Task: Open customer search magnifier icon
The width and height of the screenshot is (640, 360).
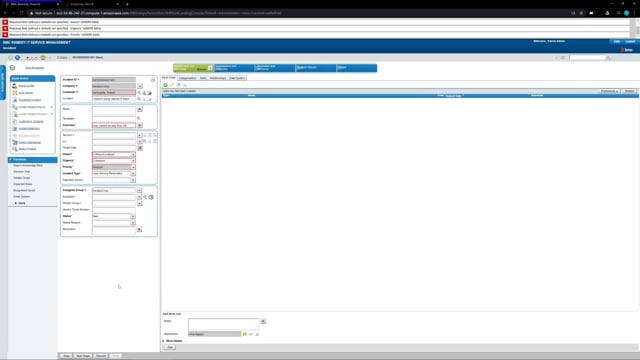Action: pyautogui.click(x=139, y=93)
